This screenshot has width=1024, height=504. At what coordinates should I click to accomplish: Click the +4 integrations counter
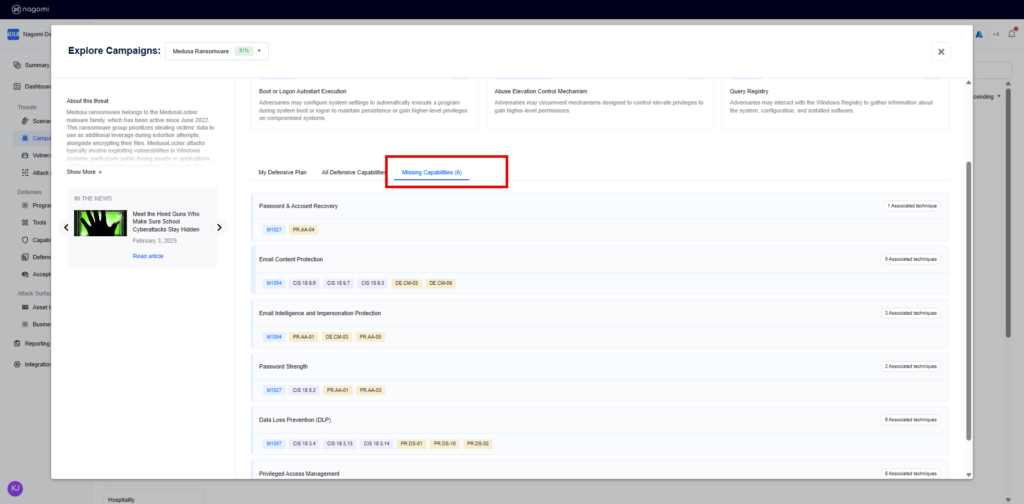point(996,35)
